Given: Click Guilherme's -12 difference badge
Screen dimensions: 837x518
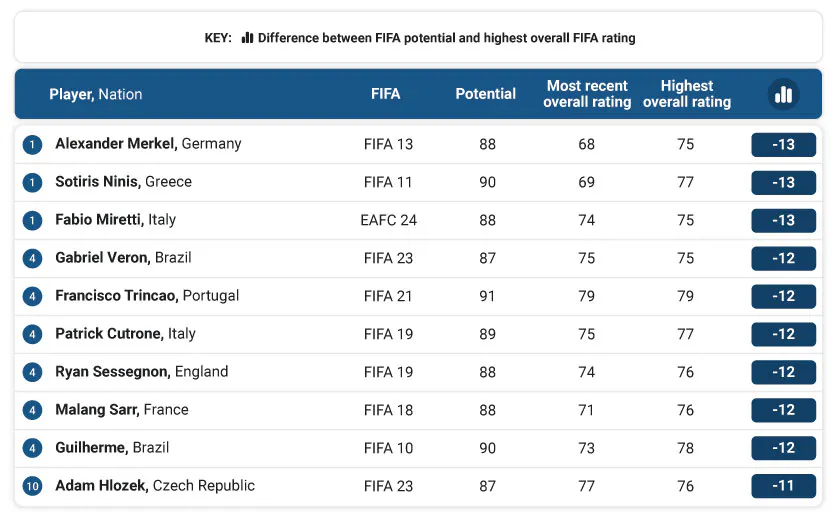Looking at the screenshot, I should pos(783,449).
